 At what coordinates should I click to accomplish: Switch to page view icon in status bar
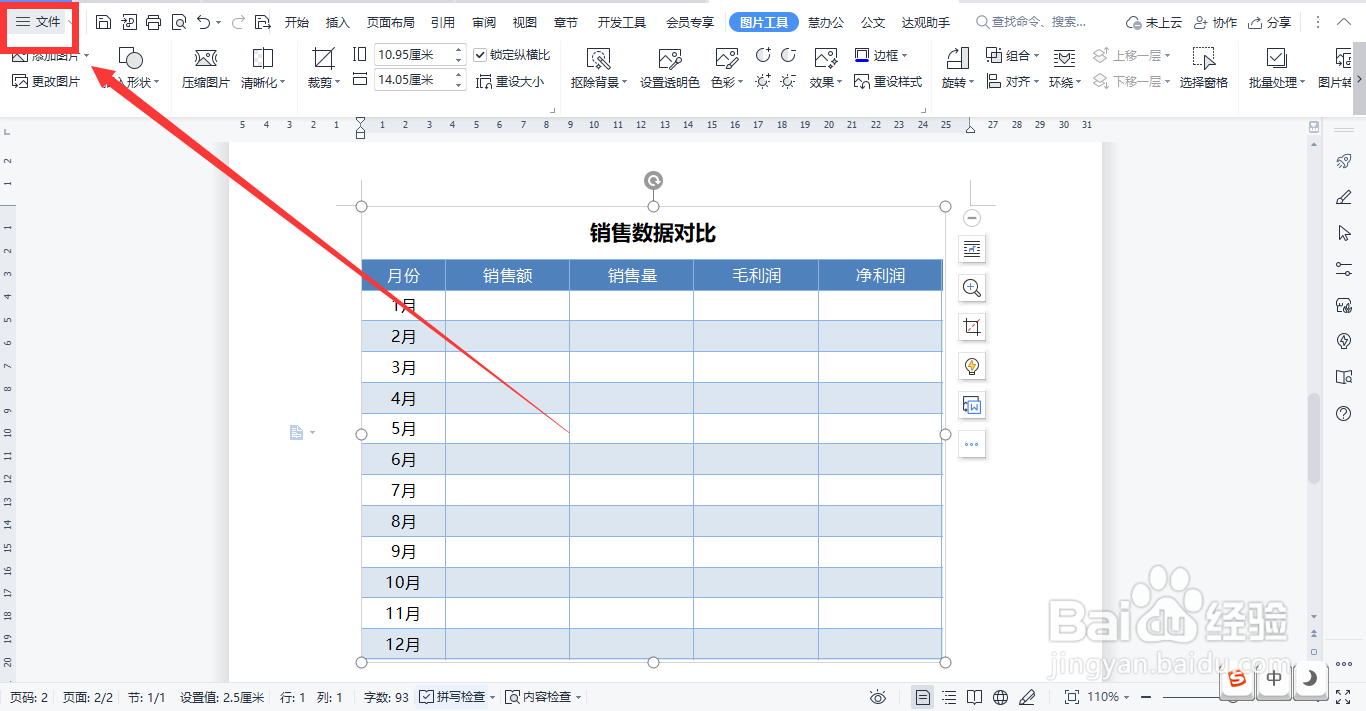coord(923,697)
